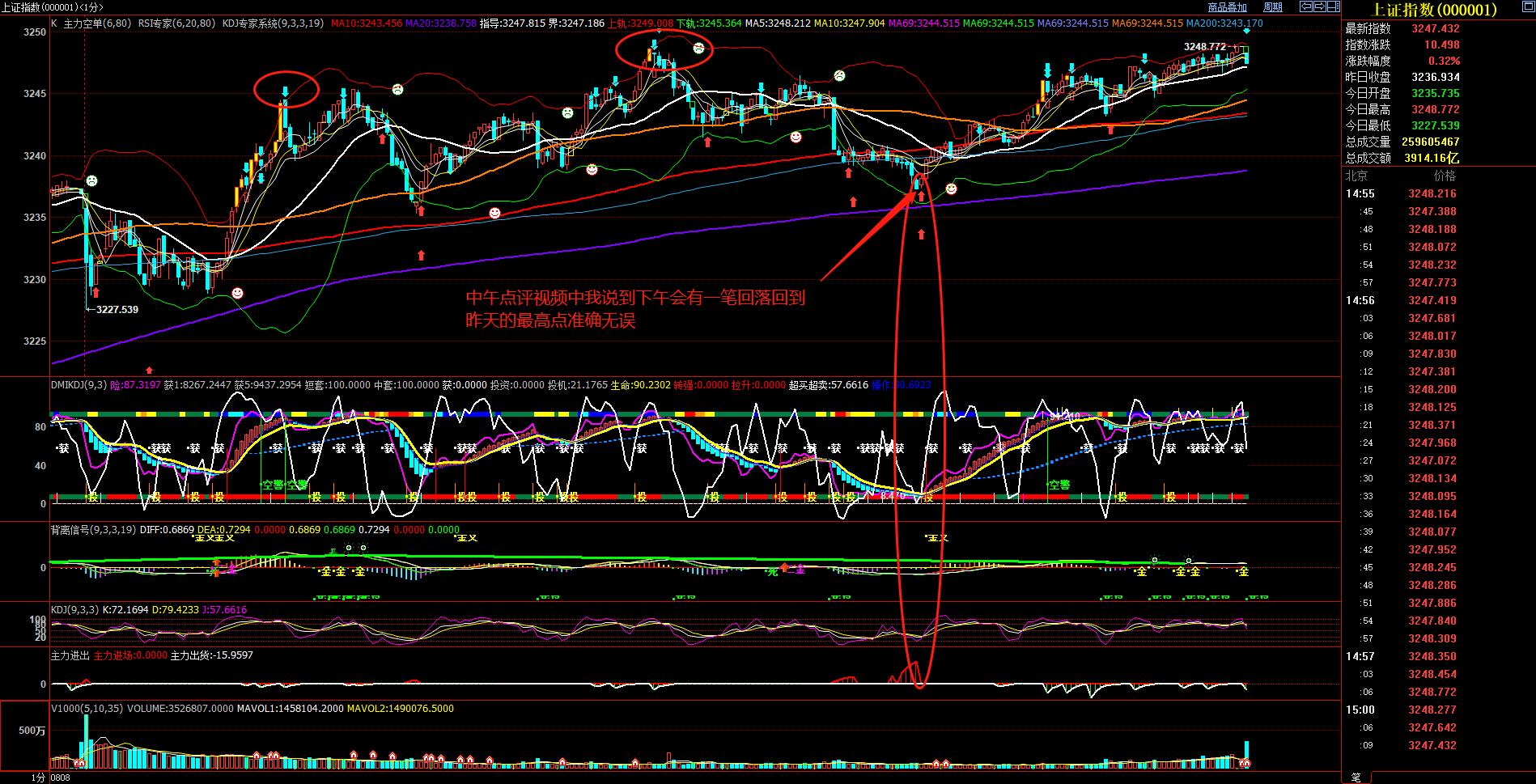Click the forward arrow icon in the chart header

click(1320, 6)
